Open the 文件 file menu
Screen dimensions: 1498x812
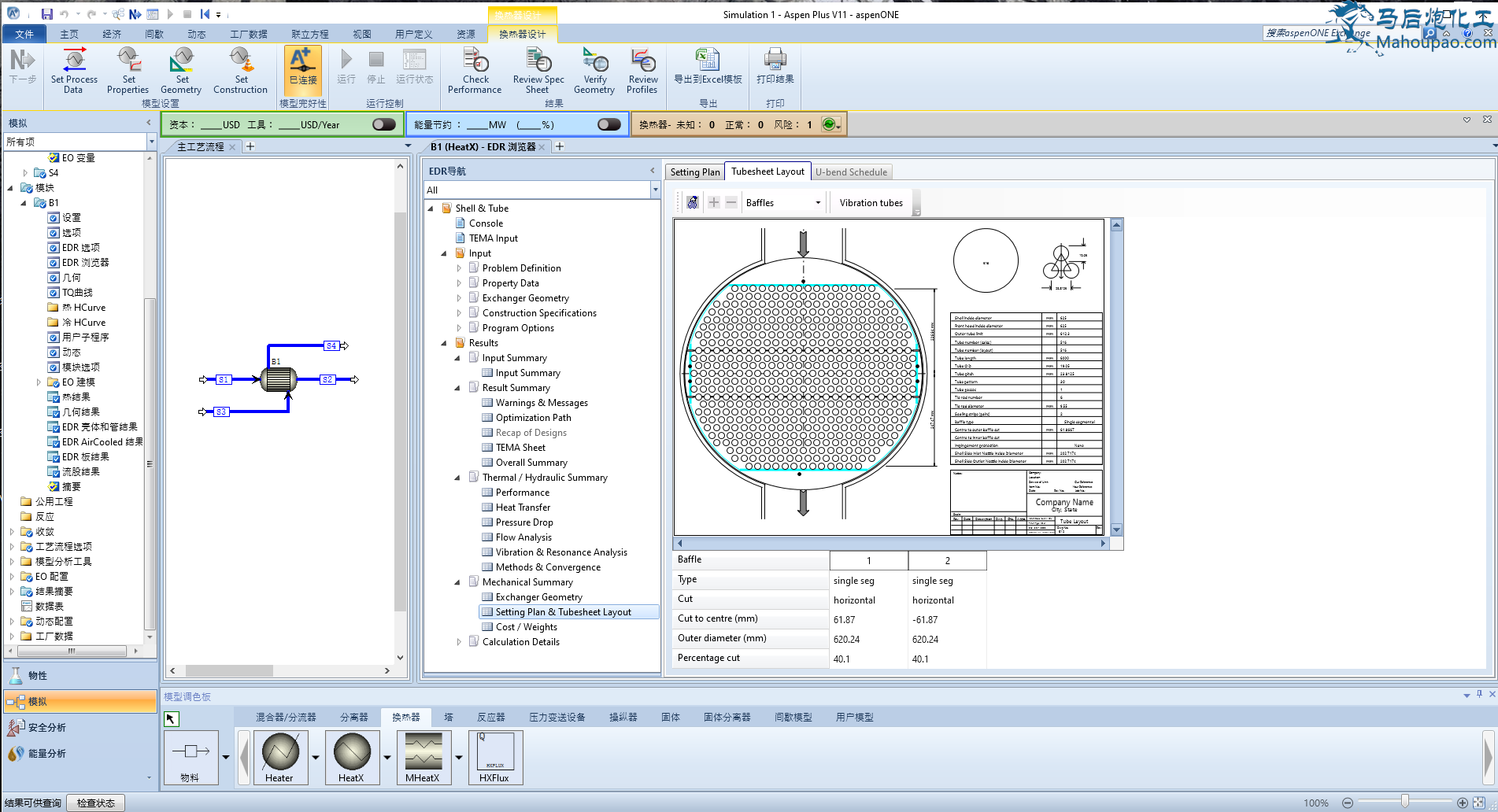coord(24,34)
